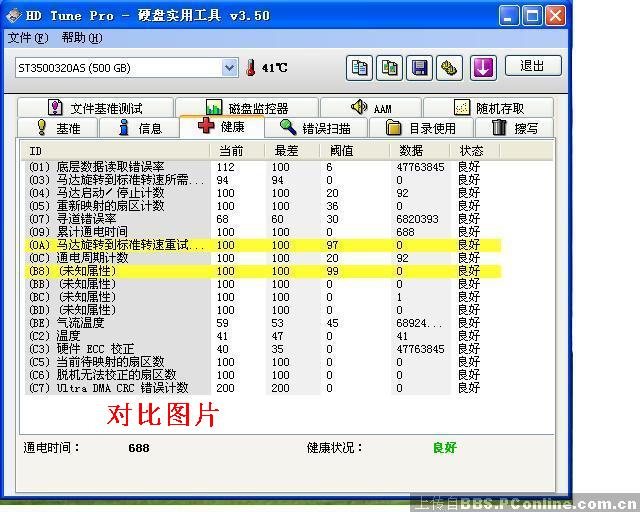This screenshot has width=640, height=512.
Task: Select the (BB) 未知属性 row
Action: pos(262,284)
